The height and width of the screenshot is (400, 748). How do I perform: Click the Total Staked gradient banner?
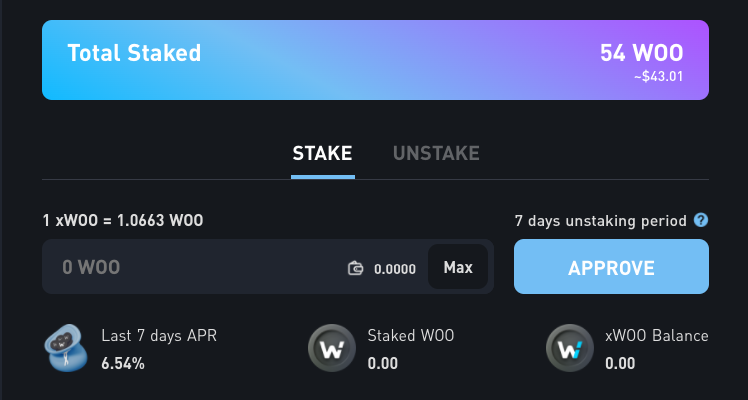click(x=375, y=60)
